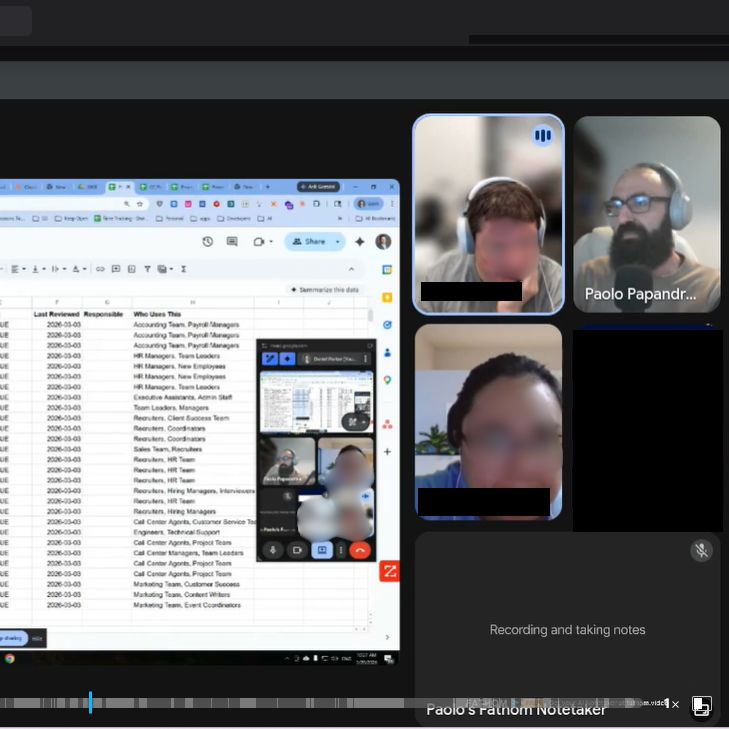
Task: Toggle the camera in Meet popup
Action: (297, 550)
